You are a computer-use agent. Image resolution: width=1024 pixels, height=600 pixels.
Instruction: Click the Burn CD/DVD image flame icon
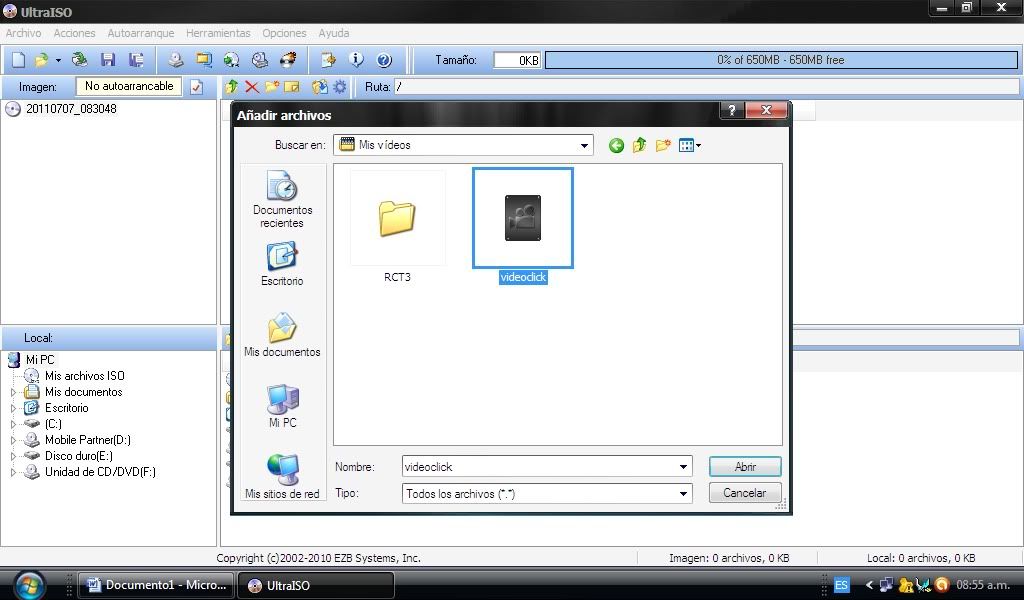click(288, 60)
